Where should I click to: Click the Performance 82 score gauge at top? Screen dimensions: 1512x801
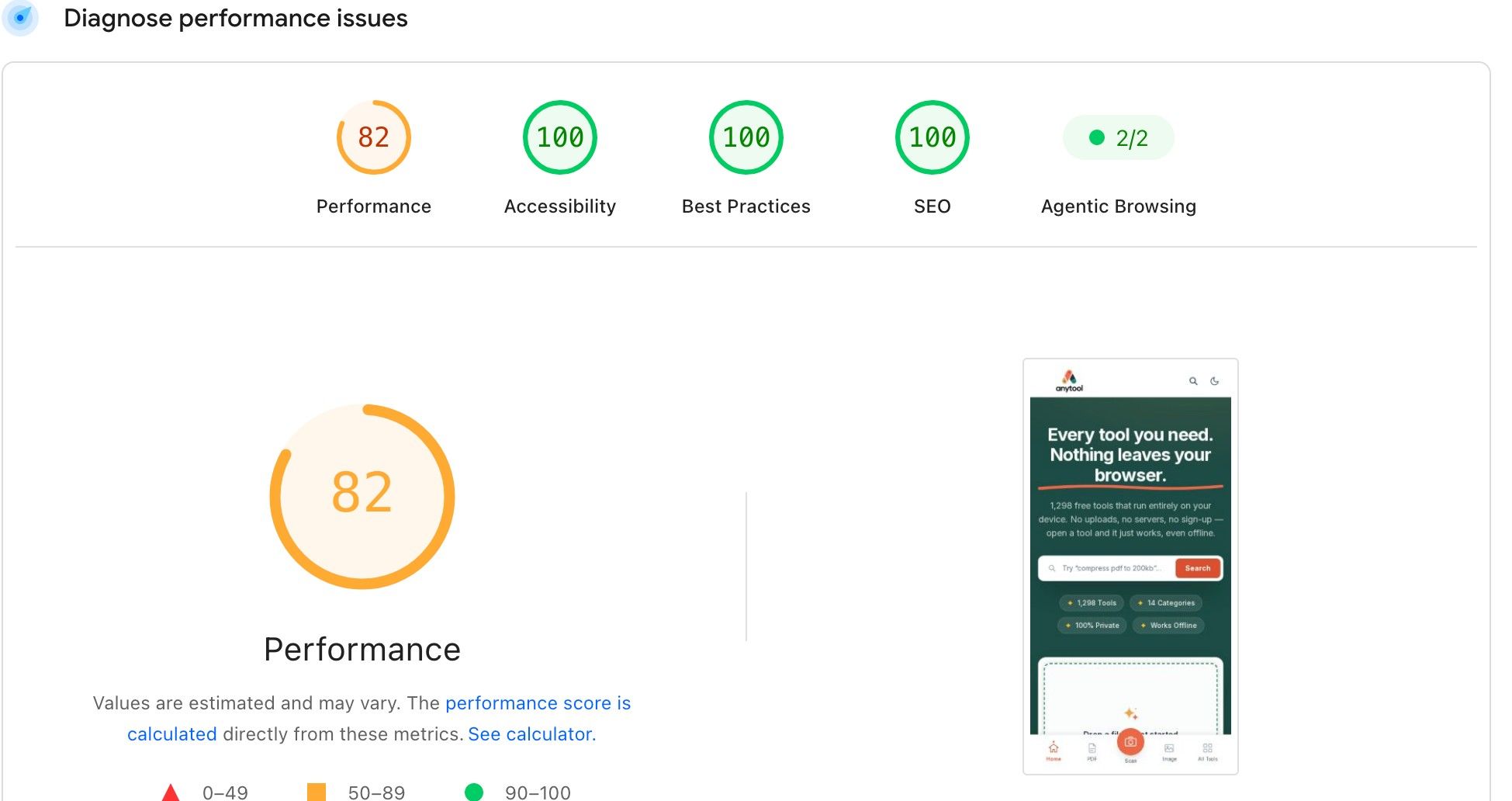coord(373,137)
